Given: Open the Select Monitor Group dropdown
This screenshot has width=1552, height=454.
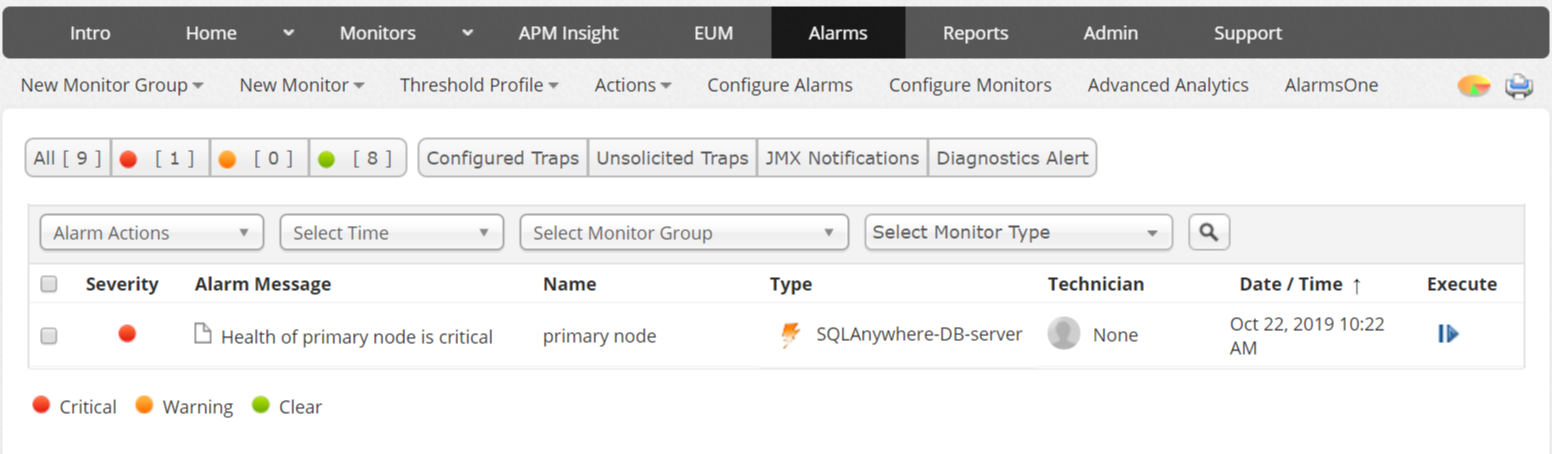Looking at the screenshot, I should pos(683,233).
